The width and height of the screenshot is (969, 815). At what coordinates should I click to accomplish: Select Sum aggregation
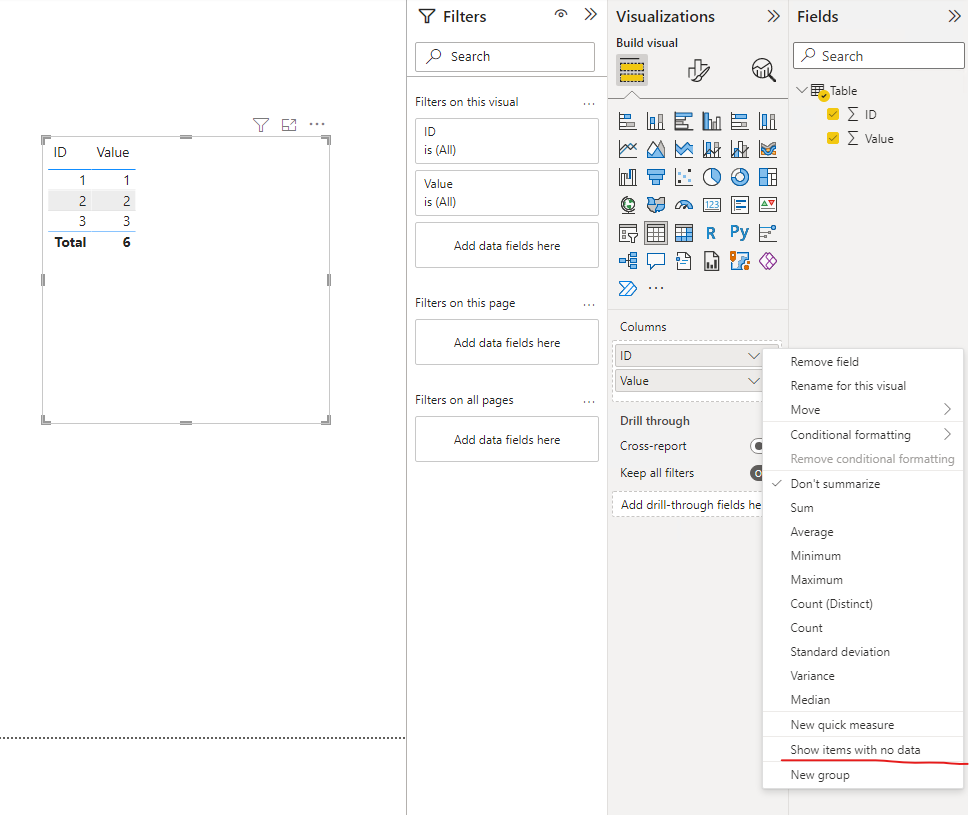(x=863, y=508)
